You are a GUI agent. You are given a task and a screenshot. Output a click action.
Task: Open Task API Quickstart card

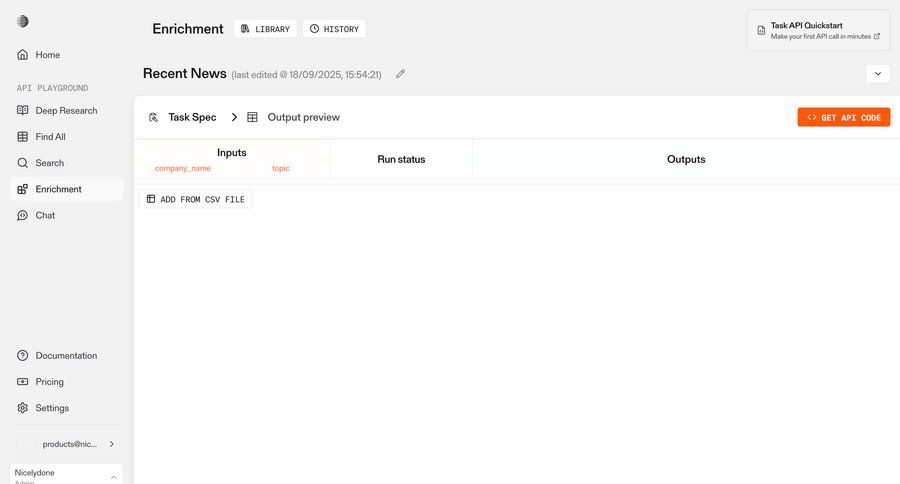(818, 30)
